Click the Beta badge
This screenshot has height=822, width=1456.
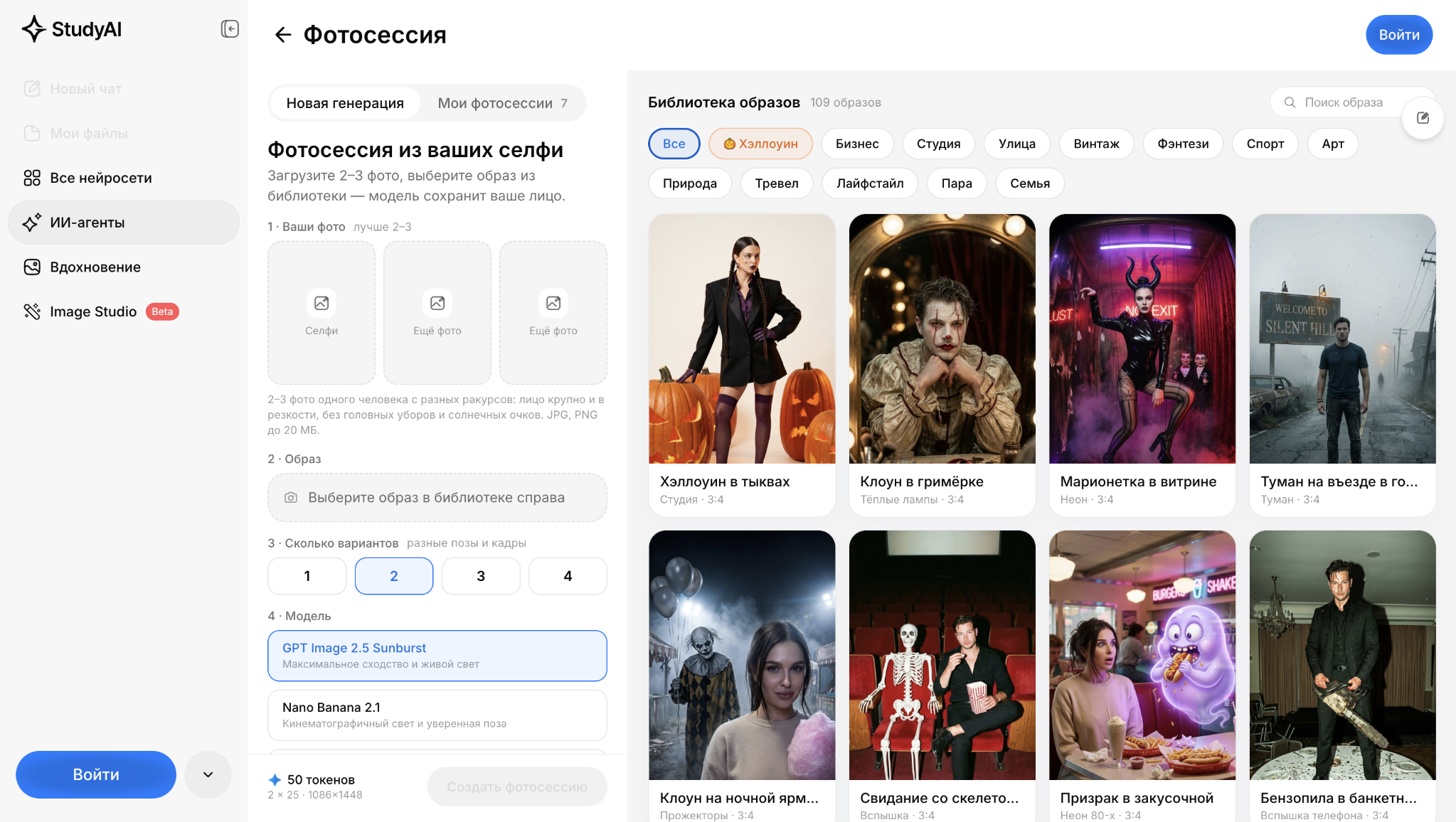point(162,311)
